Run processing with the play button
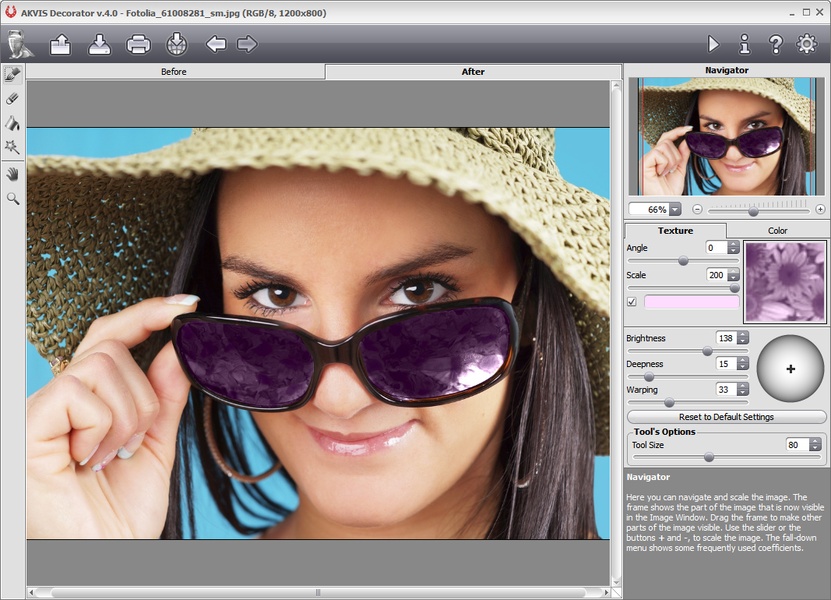The height and width of the screenshot is (600, 831). coord(713,44)
